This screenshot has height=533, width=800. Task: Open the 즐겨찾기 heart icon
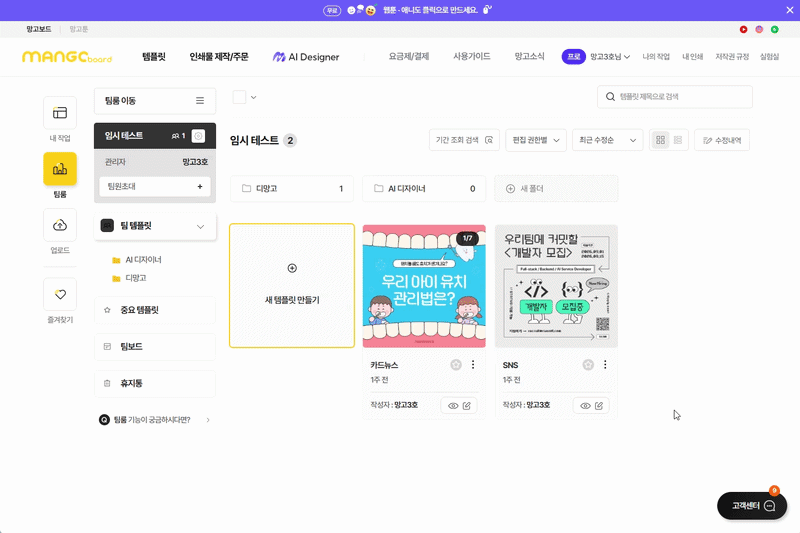(60, 294)
